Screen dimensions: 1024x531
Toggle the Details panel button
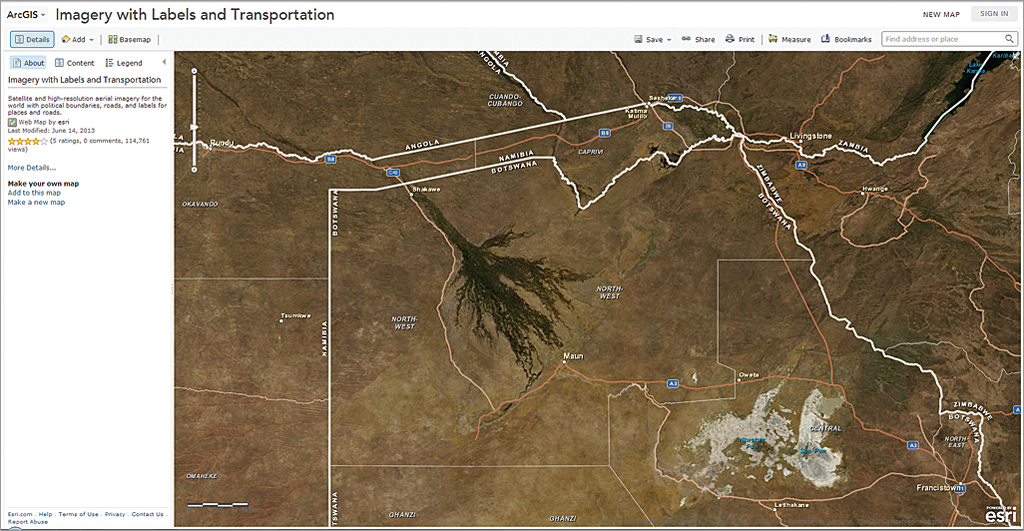[32, 39]
